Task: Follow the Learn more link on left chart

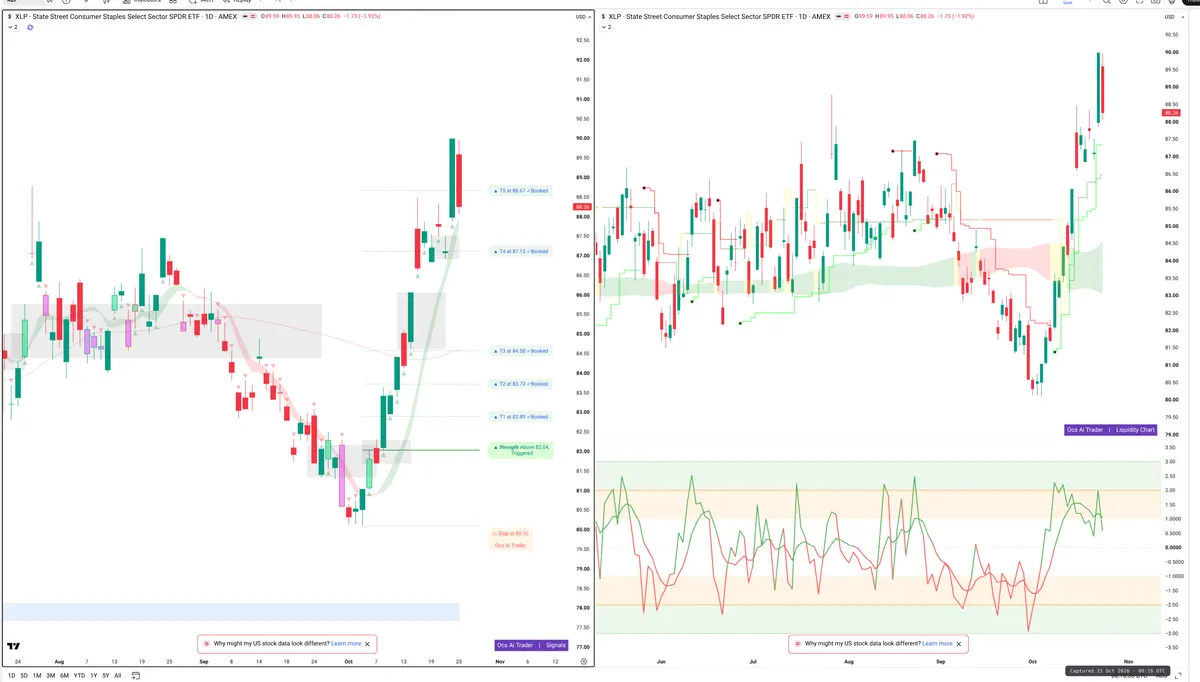Action: pyautogui.click(x=346, y=644)
